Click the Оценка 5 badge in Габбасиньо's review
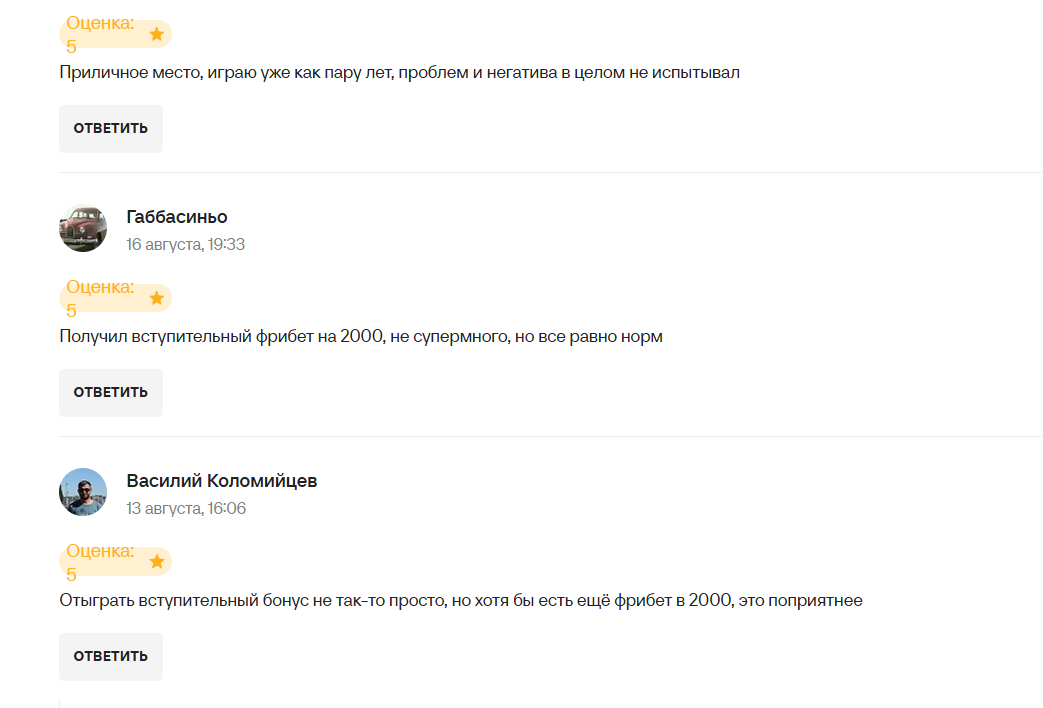Image resolution: width=1043 pixels, height=708 pixels. pyautogui.click(x=116, y=298)
